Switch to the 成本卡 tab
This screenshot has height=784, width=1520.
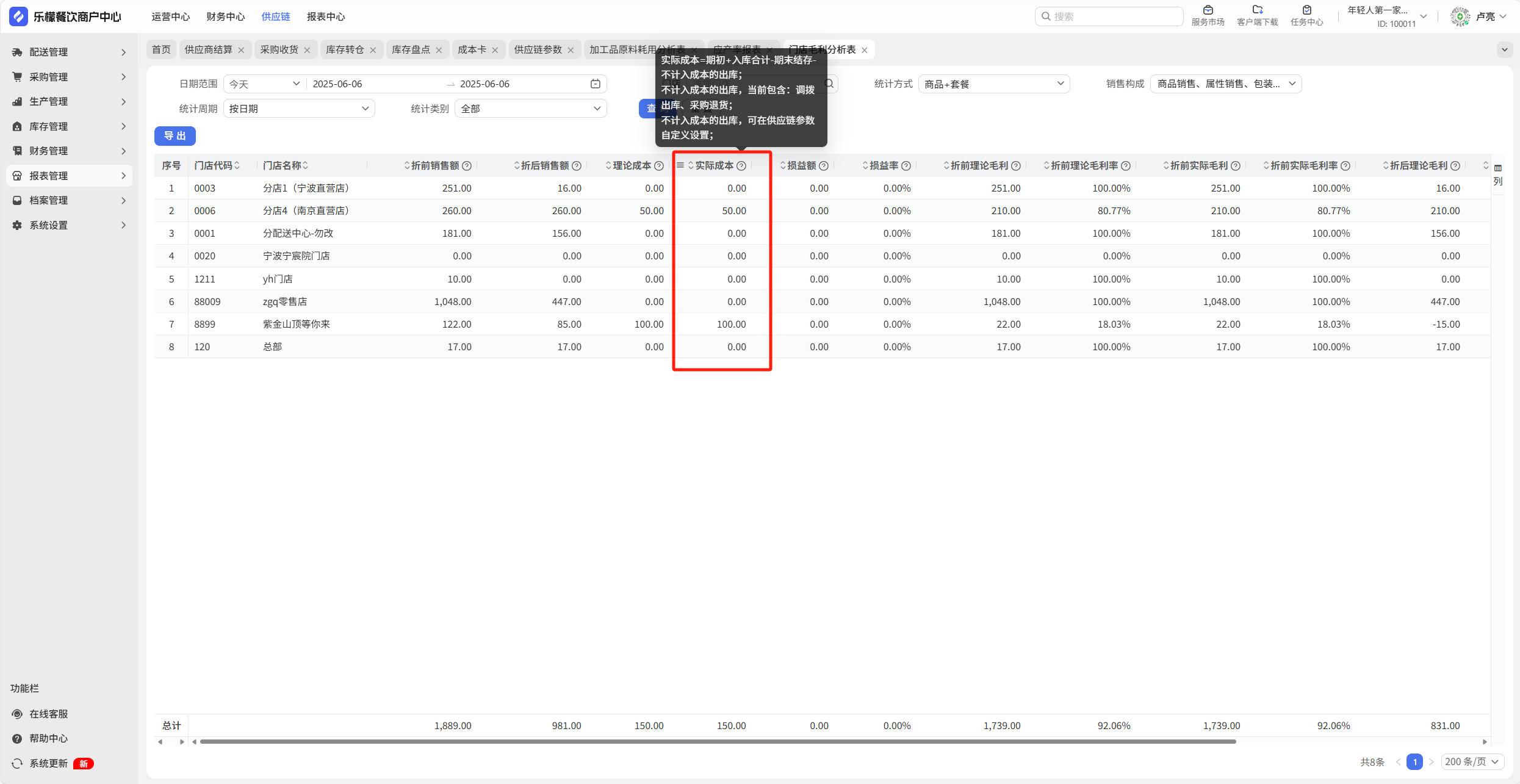point(472,49)
